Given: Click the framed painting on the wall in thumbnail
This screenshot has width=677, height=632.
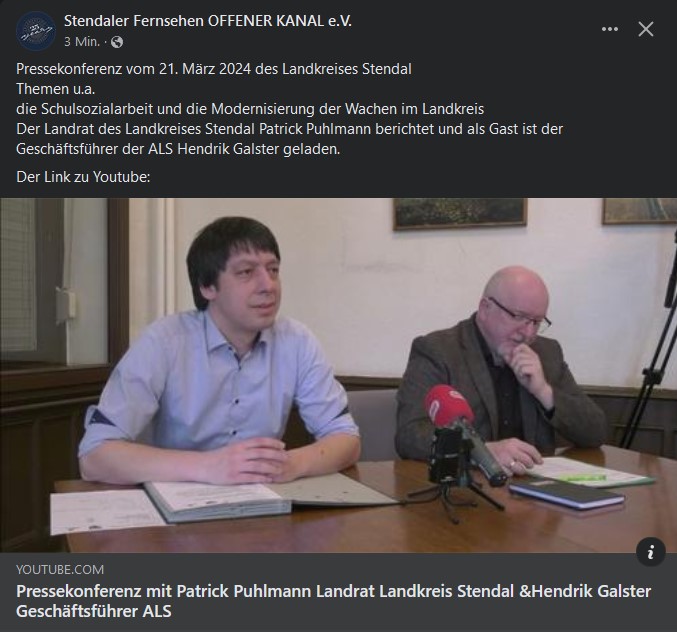Looking at the screenshot, I should [x=460, y=213].
